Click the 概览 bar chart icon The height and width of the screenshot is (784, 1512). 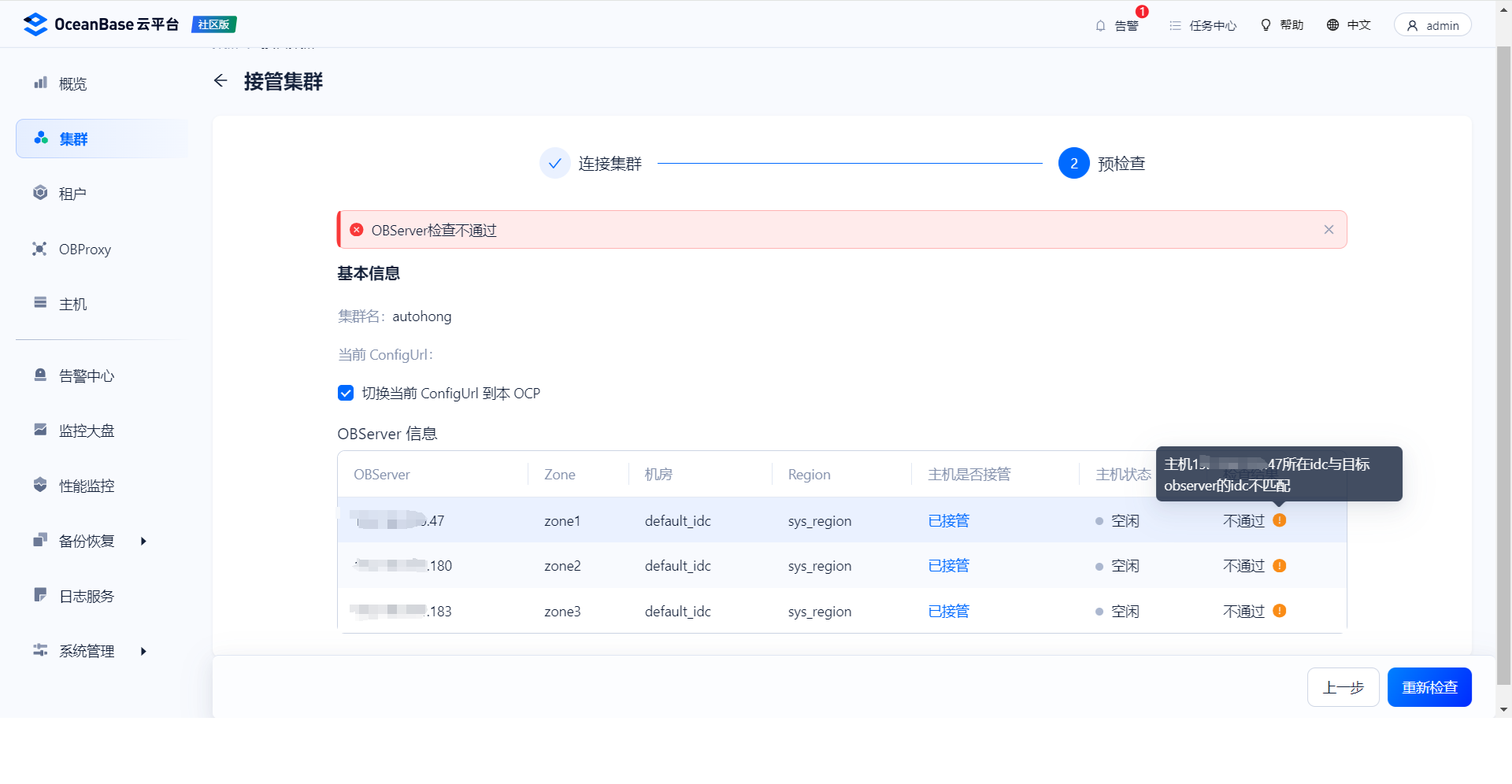tap(40, 83)
